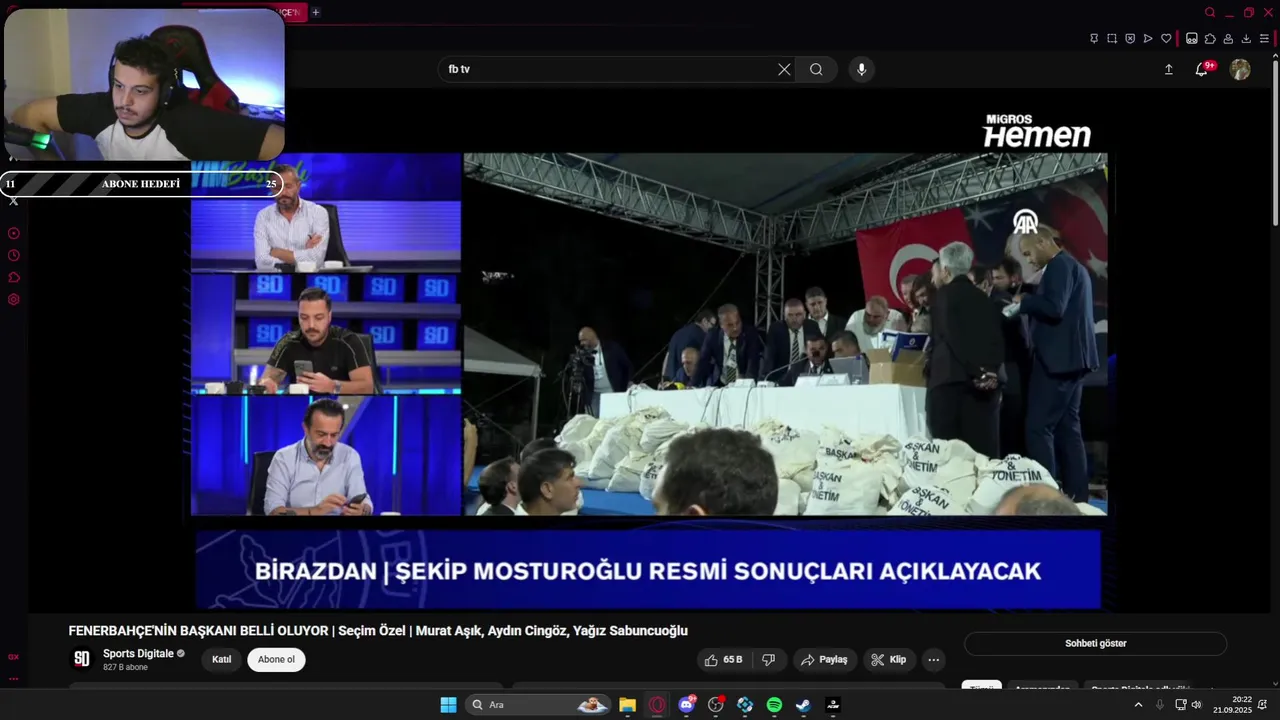Open the sidebar history clock icon
Image resolution: width=1280 pixels, height=720 pixels.
14,255
